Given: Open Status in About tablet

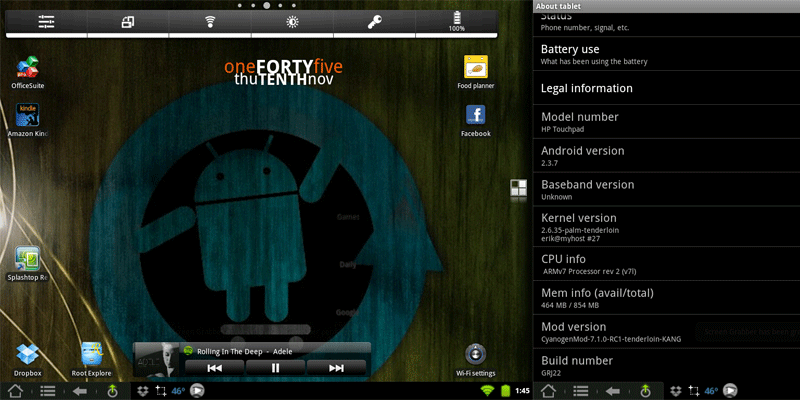Looking at the screenshot, I should tap(666, 24).
